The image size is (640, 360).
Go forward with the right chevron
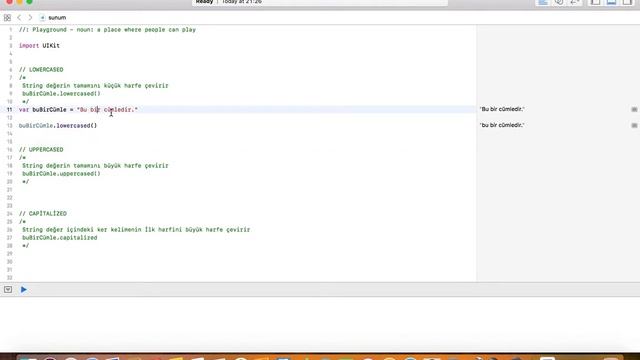point(30,18)
